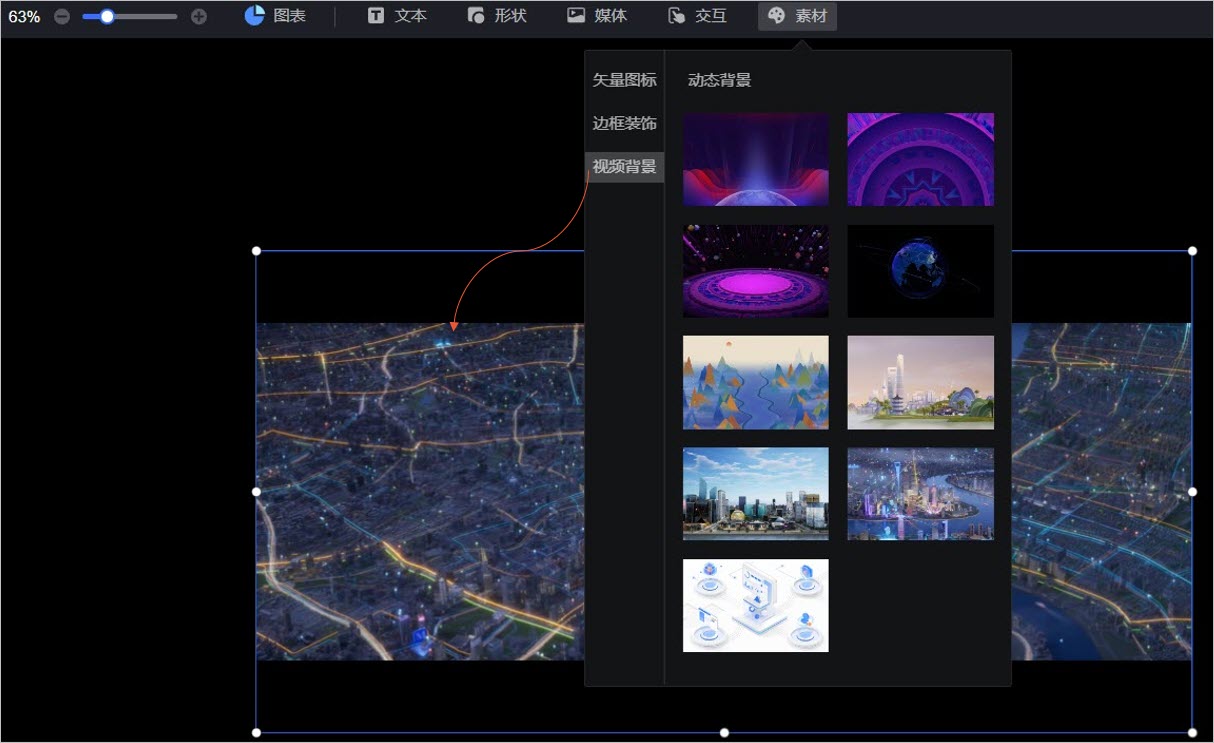This screenshot has height=743, width=1214.
Task: Choose the rotating earth globe background
Action: coord(920,271)
